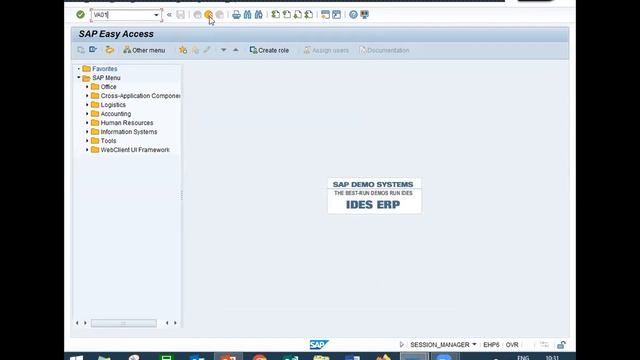Click the Last Page icon
Viewport: 640px width, 360px height.
click(x=309, y=15)
